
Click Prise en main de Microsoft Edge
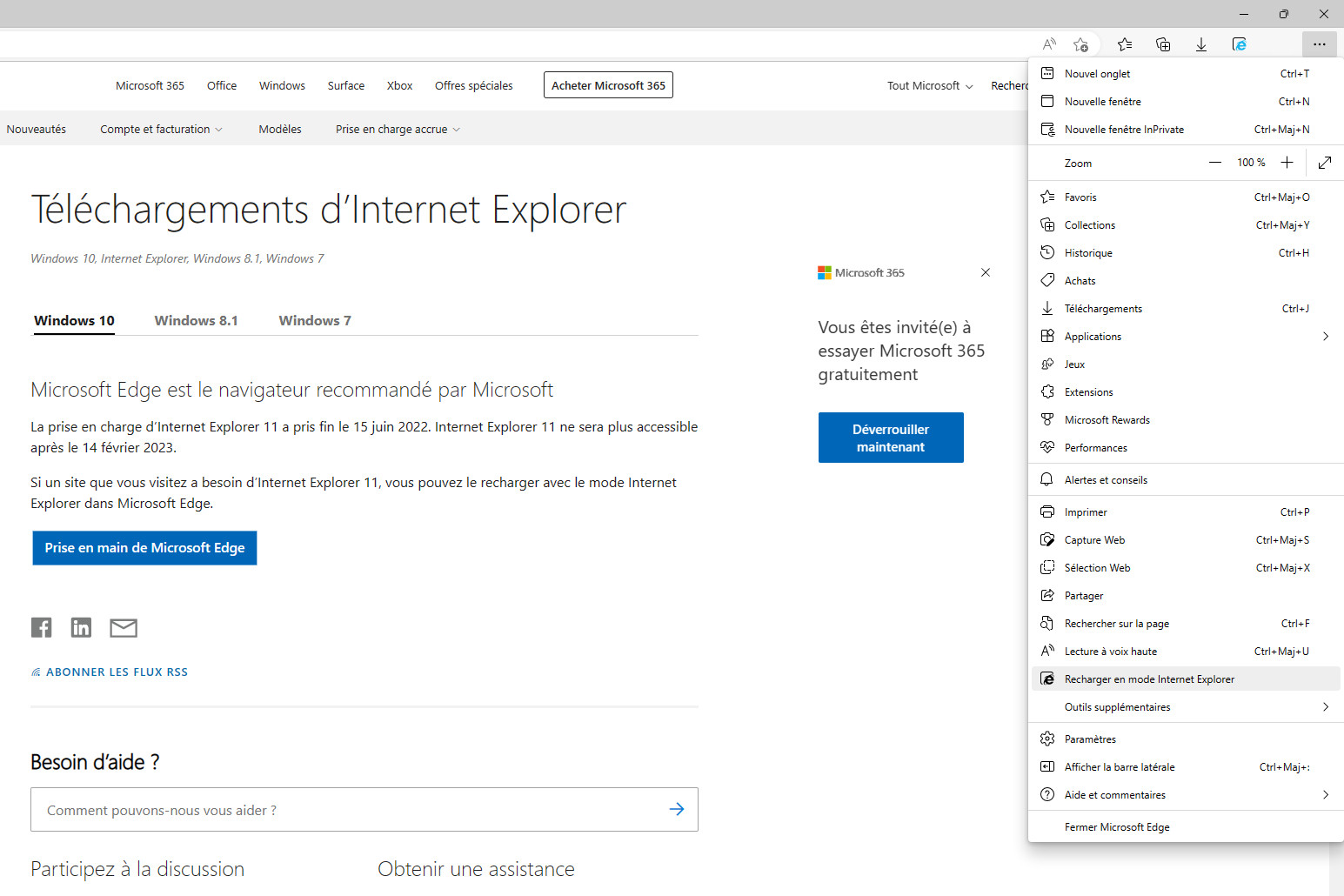[x=144, y=548]
